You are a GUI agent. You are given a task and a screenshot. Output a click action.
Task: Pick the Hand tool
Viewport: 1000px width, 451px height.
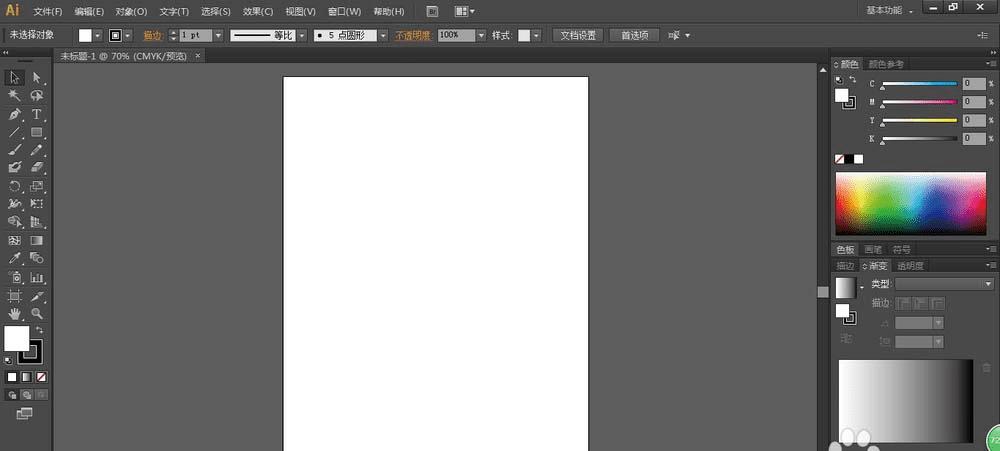(15, 313)
